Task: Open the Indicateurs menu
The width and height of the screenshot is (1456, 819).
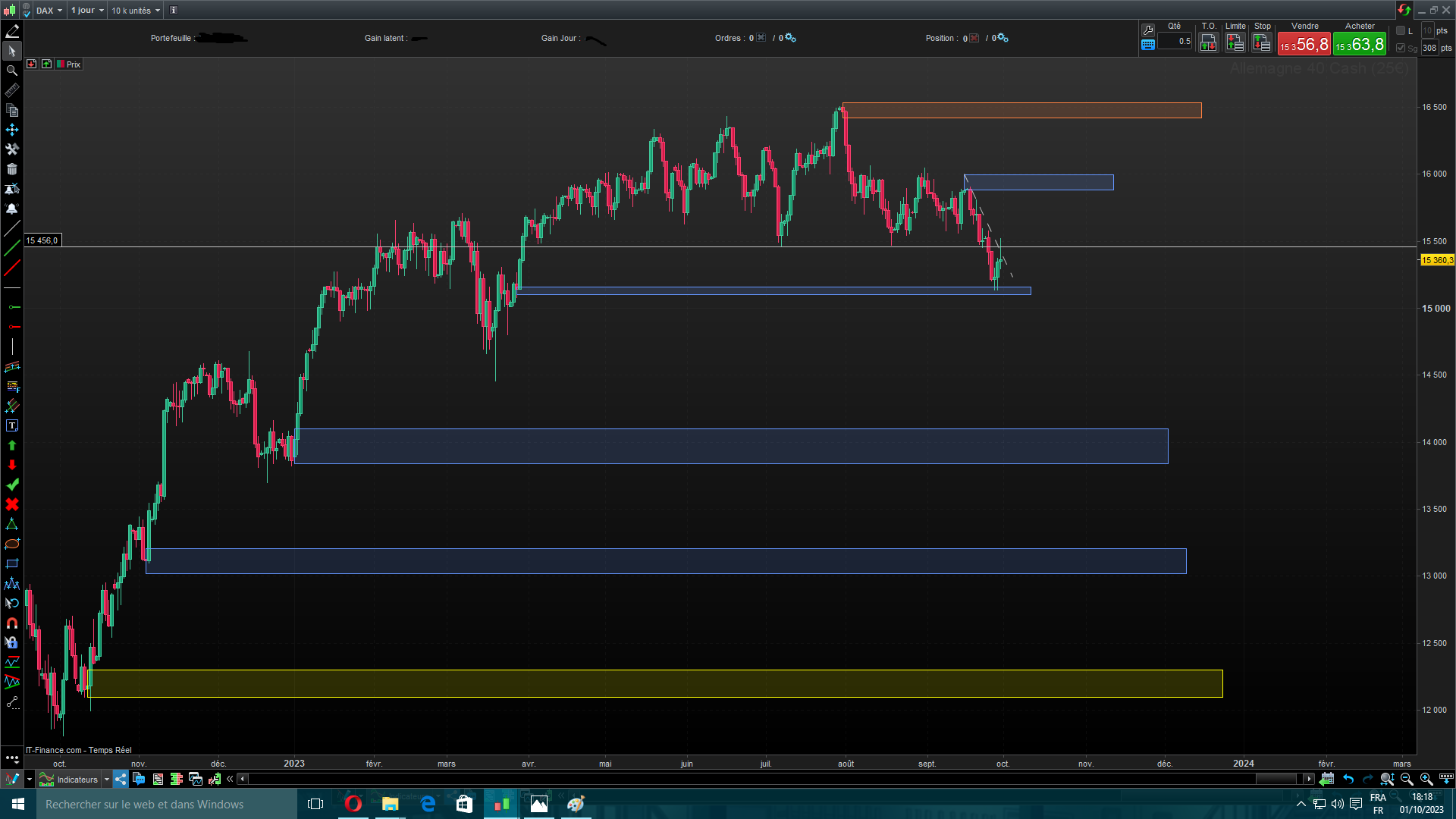Action: (77, 779)
